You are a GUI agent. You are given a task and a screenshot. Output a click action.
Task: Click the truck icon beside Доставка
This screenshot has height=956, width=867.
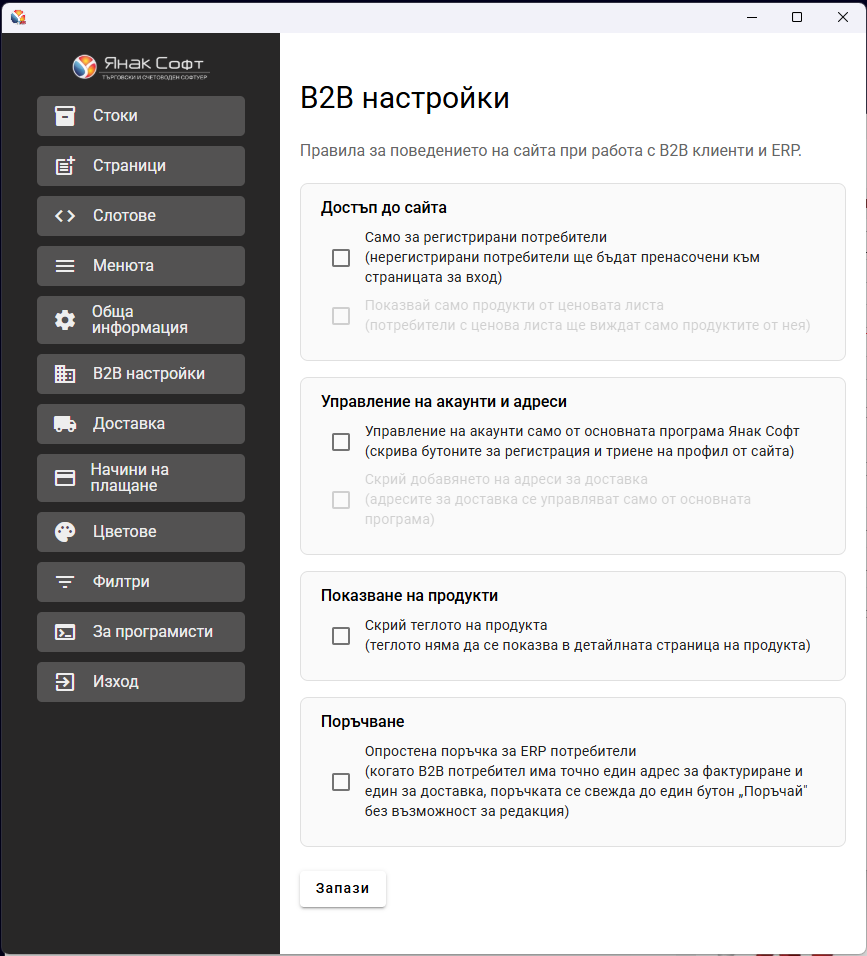(x=65, y=424)
